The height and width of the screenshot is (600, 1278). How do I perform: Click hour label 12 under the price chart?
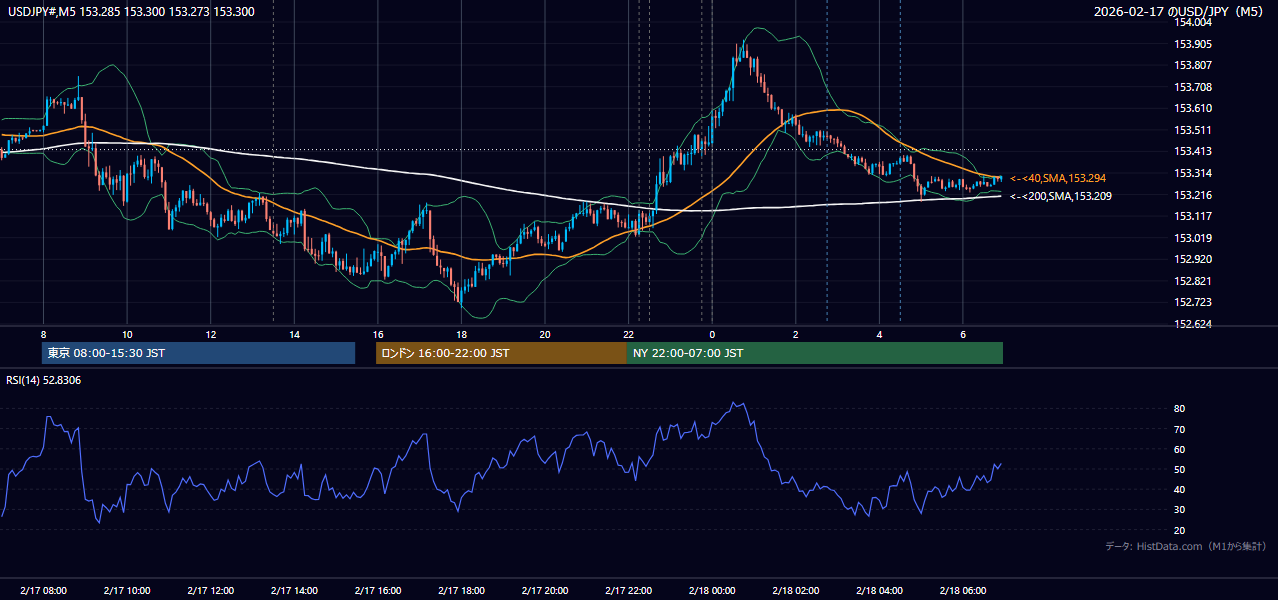tap(211, 334)
